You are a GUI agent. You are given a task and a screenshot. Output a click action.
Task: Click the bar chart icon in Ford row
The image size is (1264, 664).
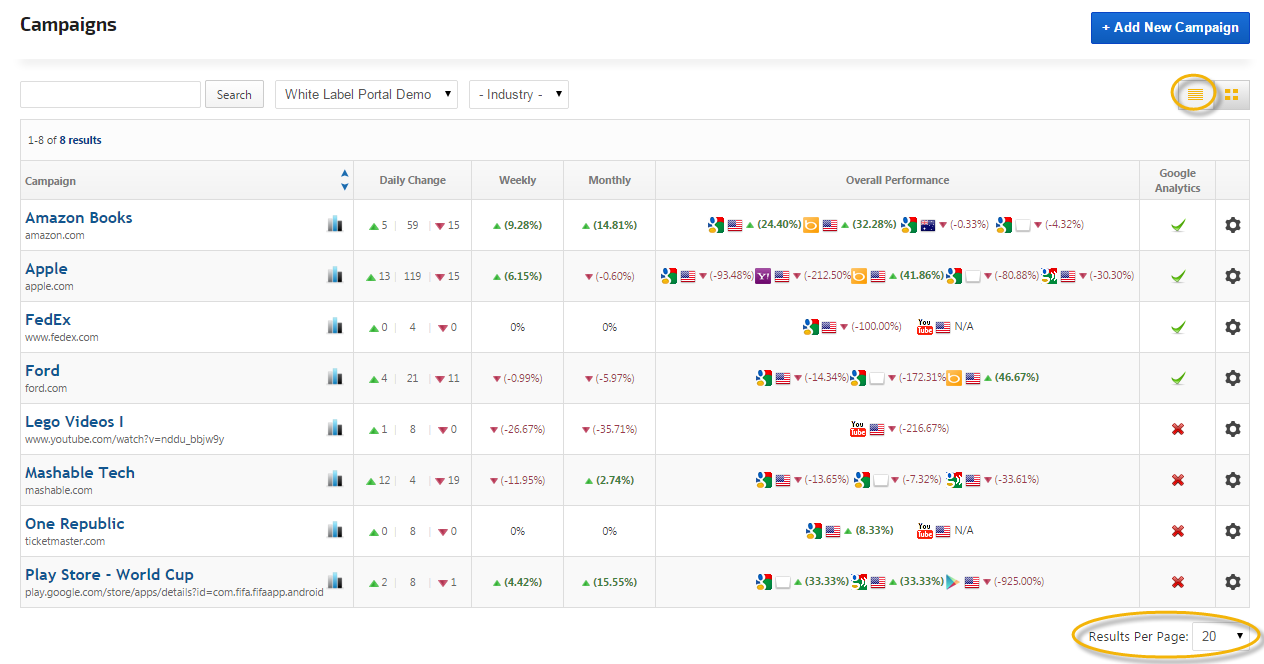point(335,377)
